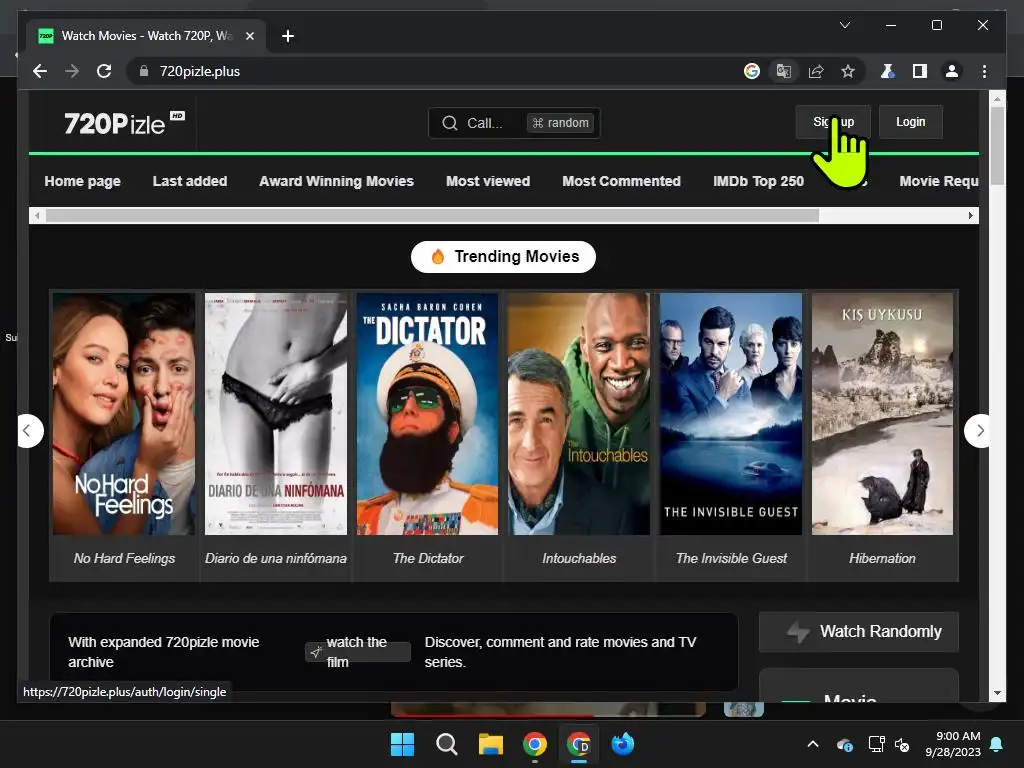Close the Watch Movies tab
The height and width of the screenshot is (768, 1024).
249,36
